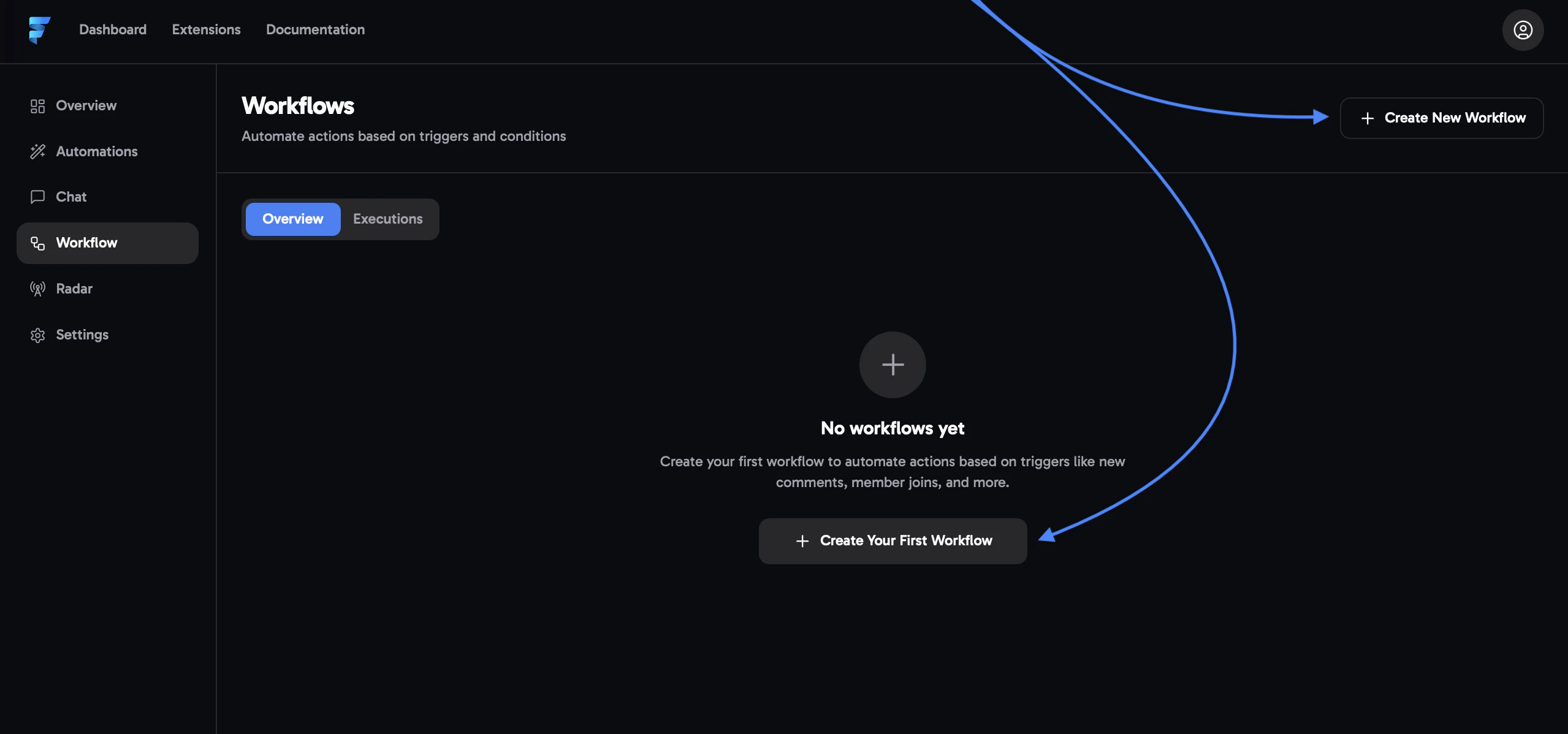Screen dimensions: 1568x734
Task: Select the Overview icon in the sidebar
Action: pos(37,105)
